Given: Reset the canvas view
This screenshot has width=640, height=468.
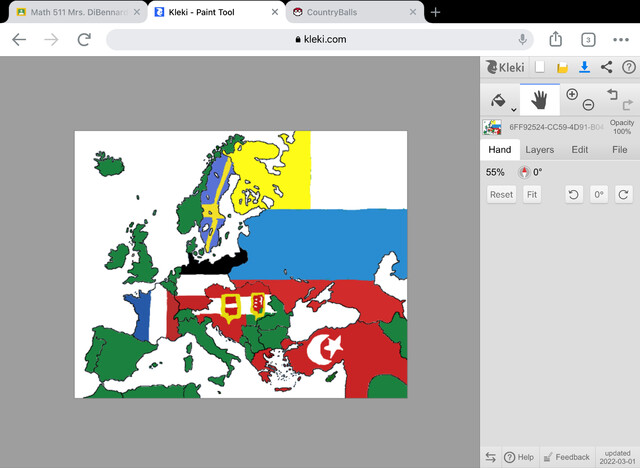Looking at the screenshot, I should pyautogui.click(x=501, y=195).
